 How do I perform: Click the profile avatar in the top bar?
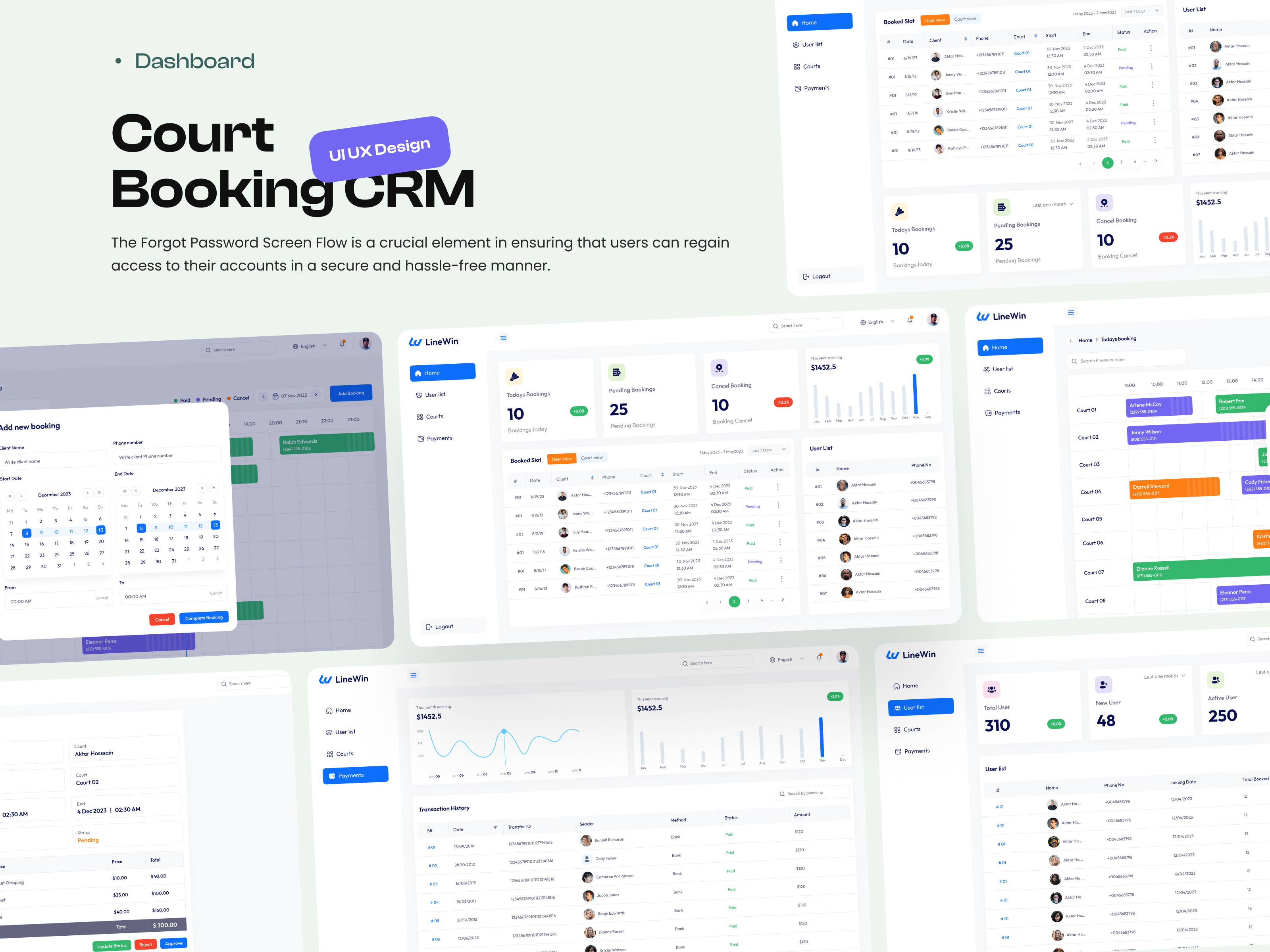pyautogui.click(x=933, y=320)
